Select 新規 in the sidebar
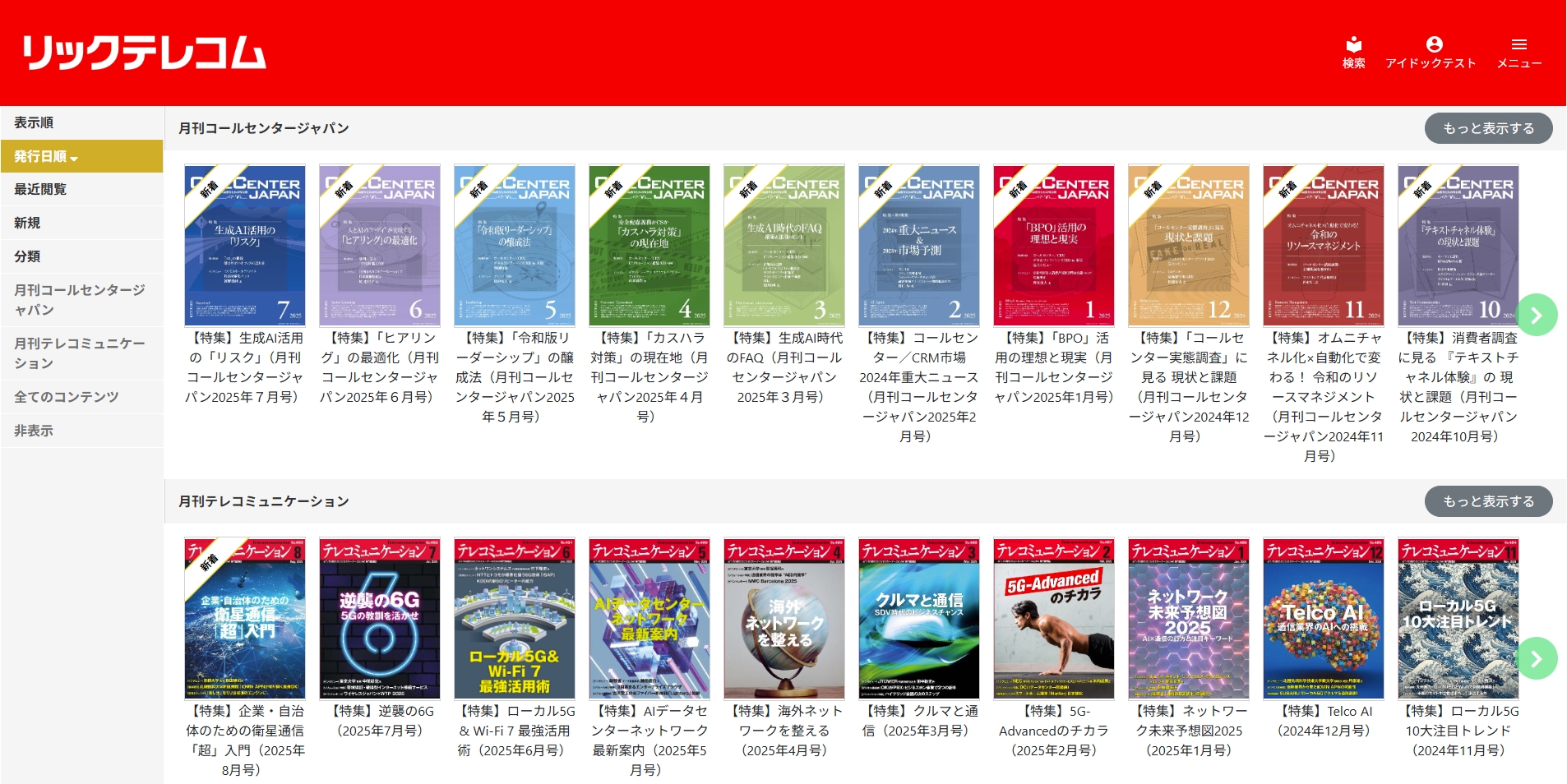The height and width of the screenshot is (784, 1567). coord(81,224)
